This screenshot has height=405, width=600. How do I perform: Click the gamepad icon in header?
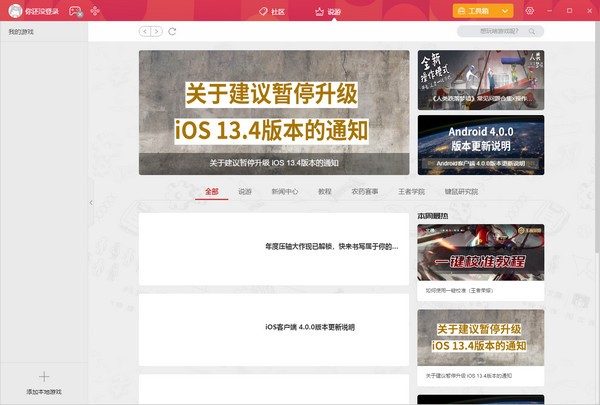(75, 11)
